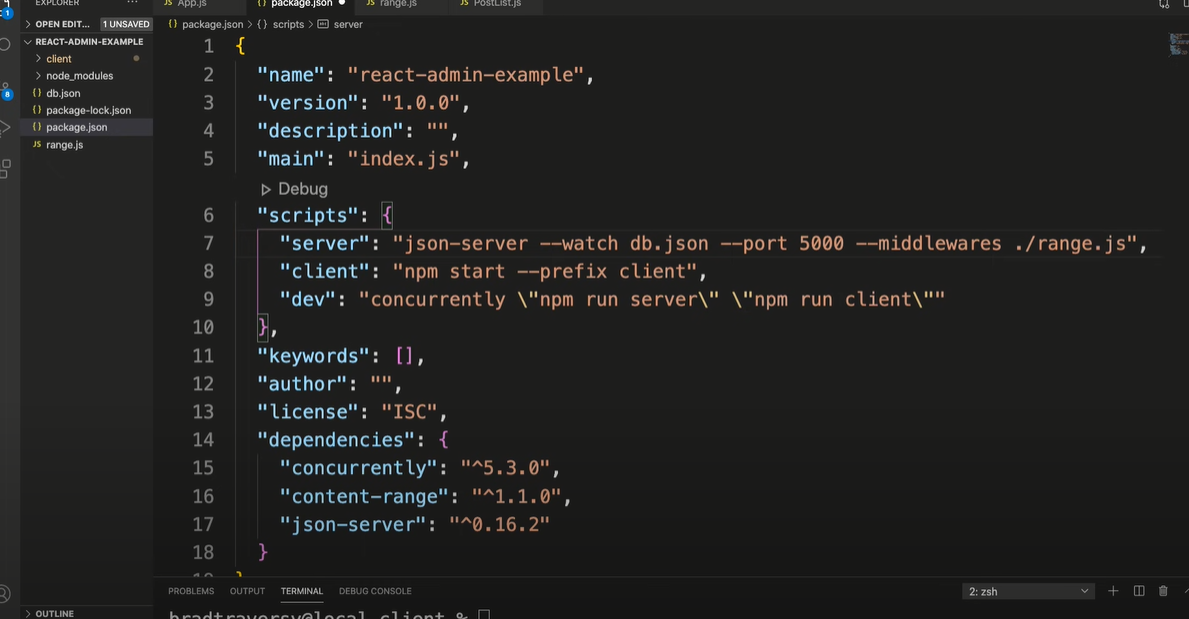The width and height of the screenshot is (1189, 619).
Task: Show the Output panel tab
Action: click(247, 591)
